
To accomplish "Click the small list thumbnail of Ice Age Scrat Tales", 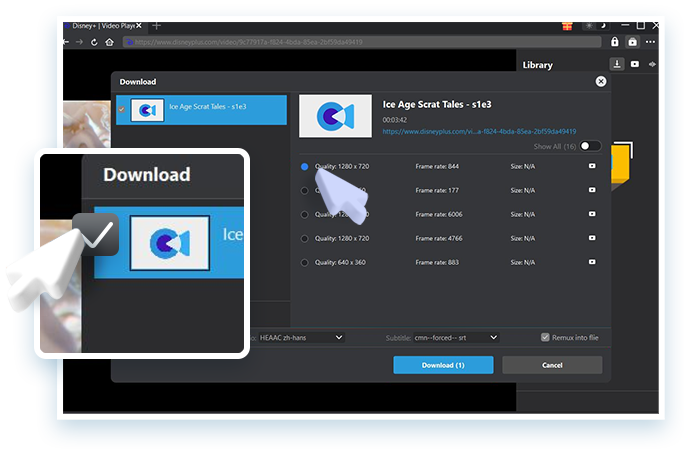I will tap(147, 110).
